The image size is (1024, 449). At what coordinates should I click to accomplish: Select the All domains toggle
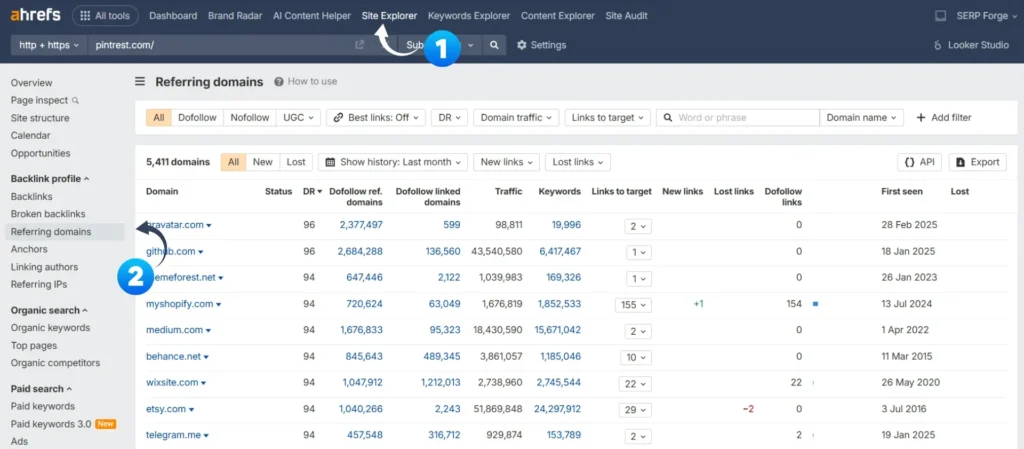(x=233, y=162)
